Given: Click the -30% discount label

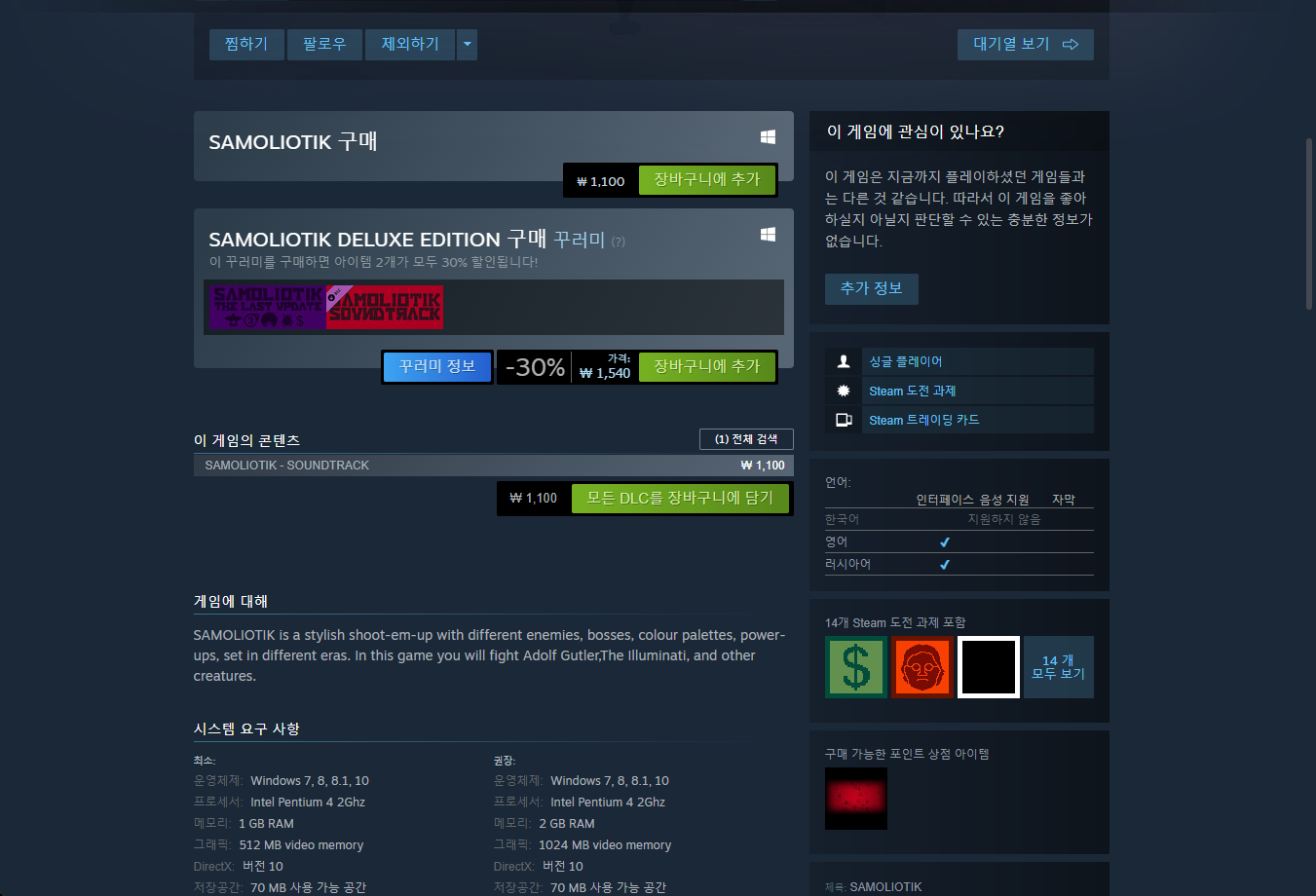Looking at the screenshot, I should click(x=535, y=367).
